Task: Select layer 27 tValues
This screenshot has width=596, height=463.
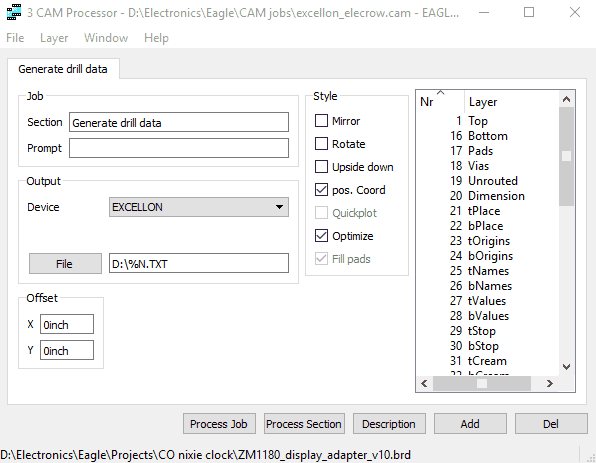Action: click(x=488, y=301)
